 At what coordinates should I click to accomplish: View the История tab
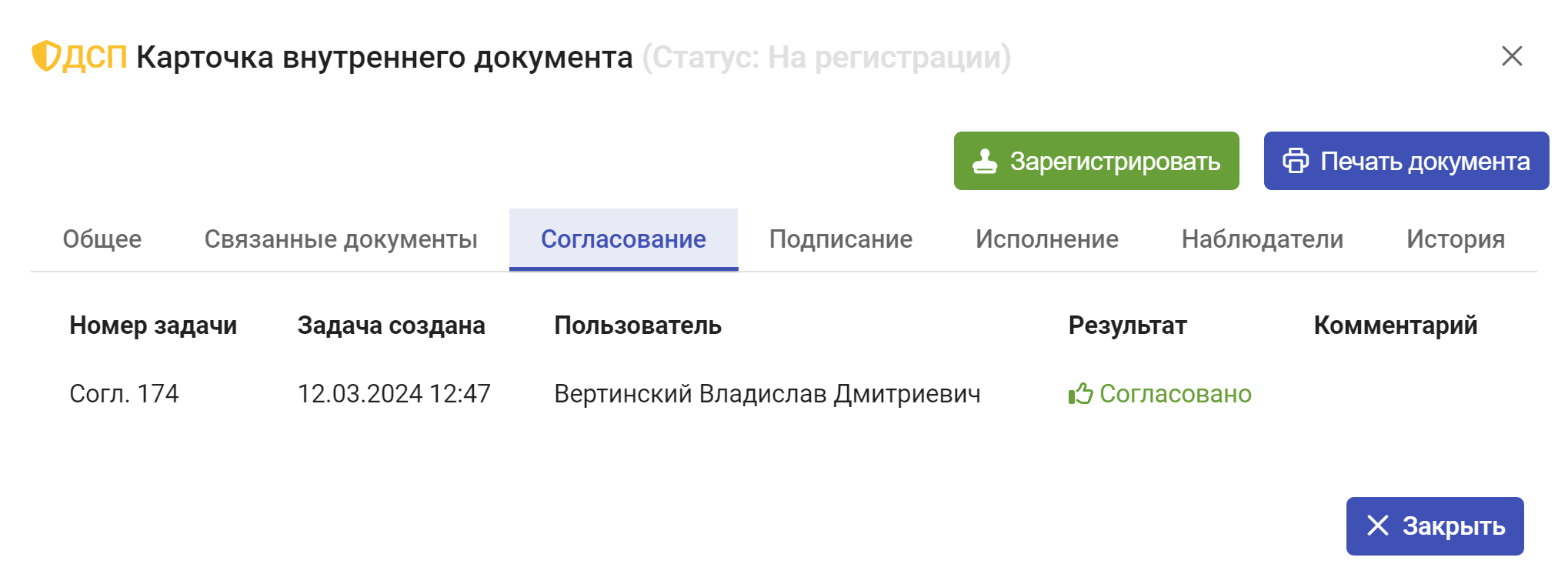click(1455, 239)
